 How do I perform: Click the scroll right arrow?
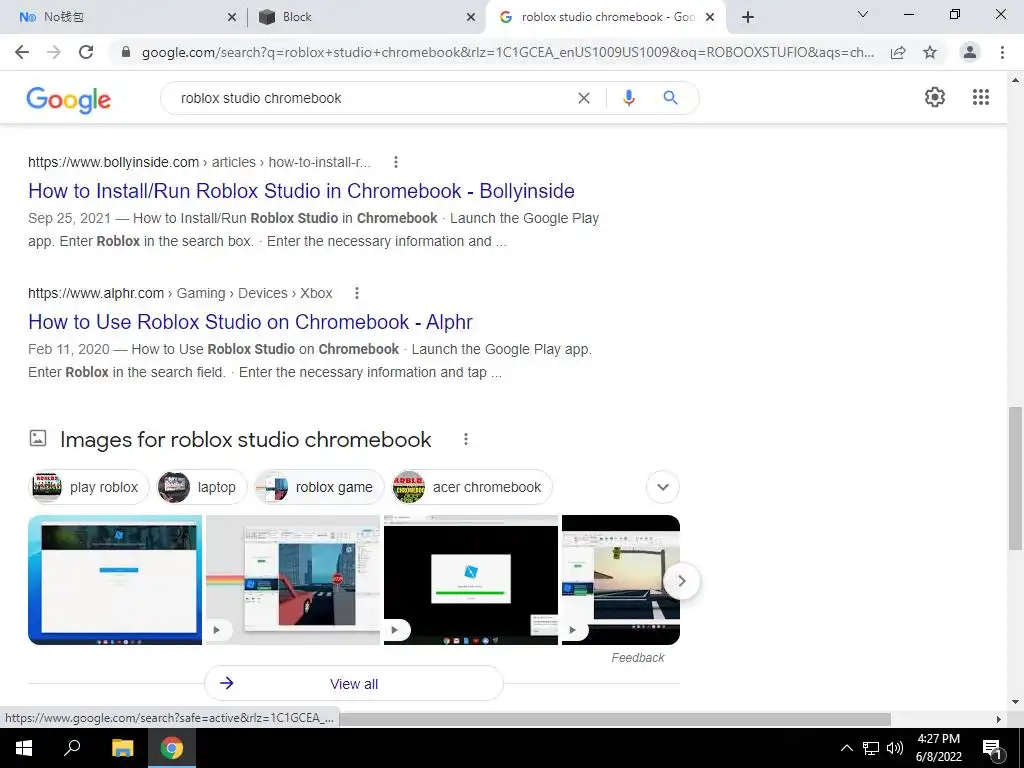(998, 719)
